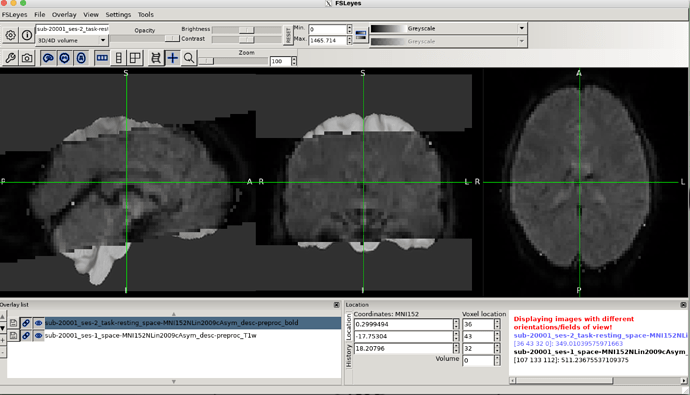Viewport: 690px width, 395px height.
Task: Close the Location panel
Action: pyautogui.click(x=683, y=305)
